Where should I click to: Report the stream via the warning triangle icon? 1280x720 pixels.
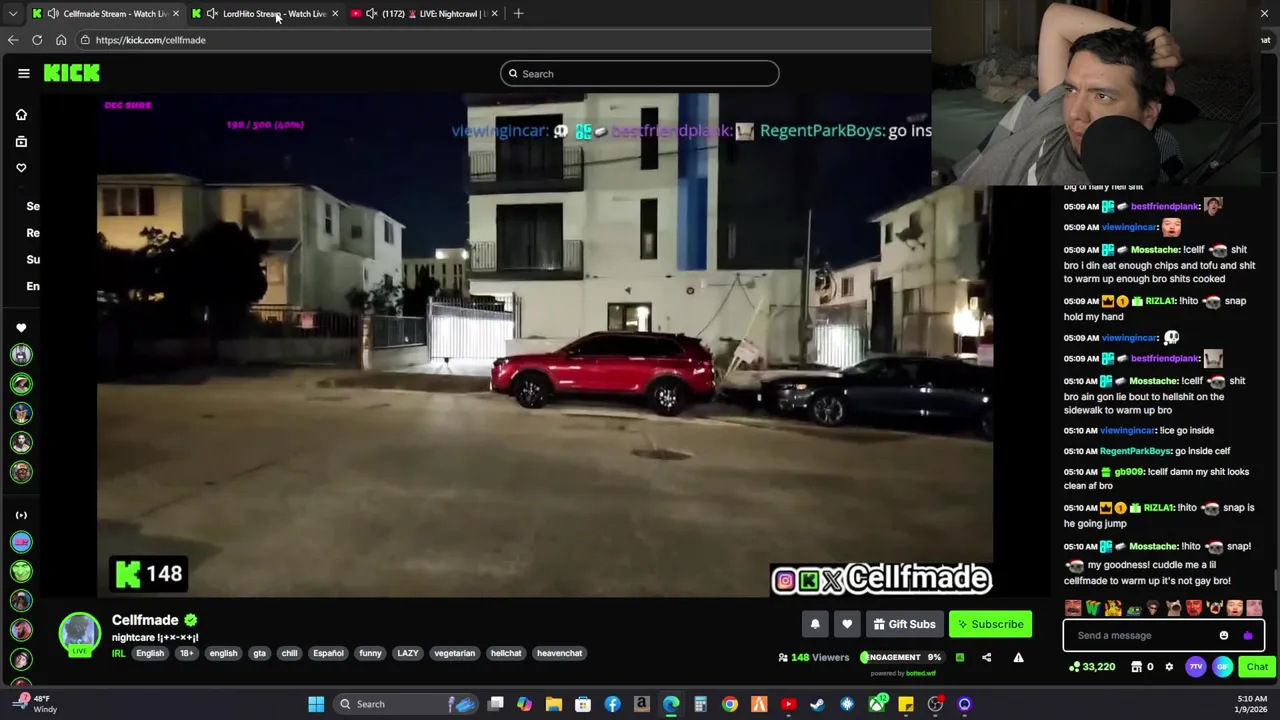pos(1018,657)
